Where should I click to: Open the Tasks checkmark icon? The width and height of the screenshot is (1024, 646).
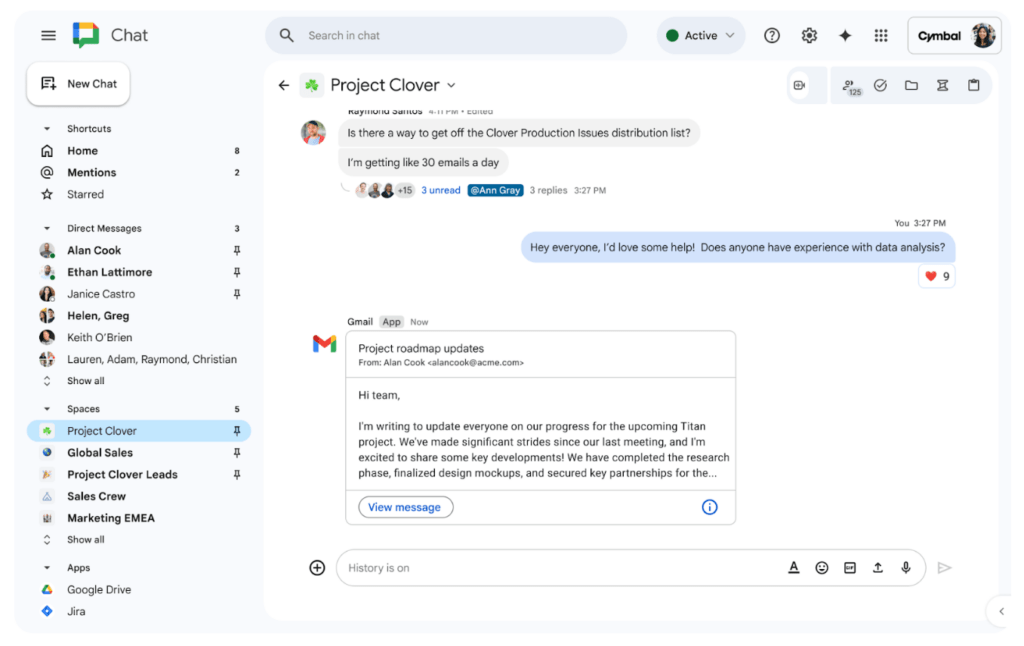(x=880, y=85)
